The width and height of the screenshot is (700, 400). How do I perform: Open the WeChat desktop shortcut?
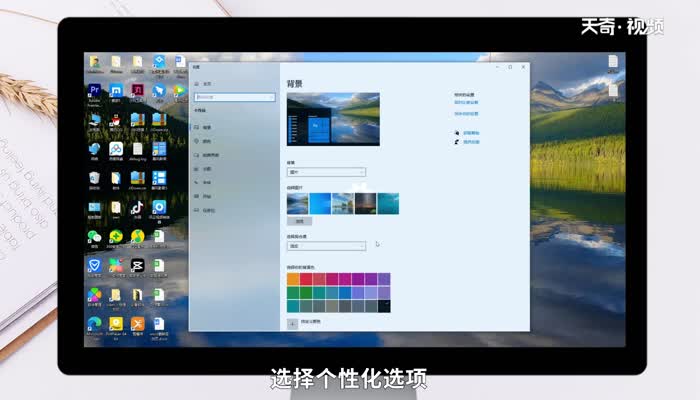(x=94, y=239)
